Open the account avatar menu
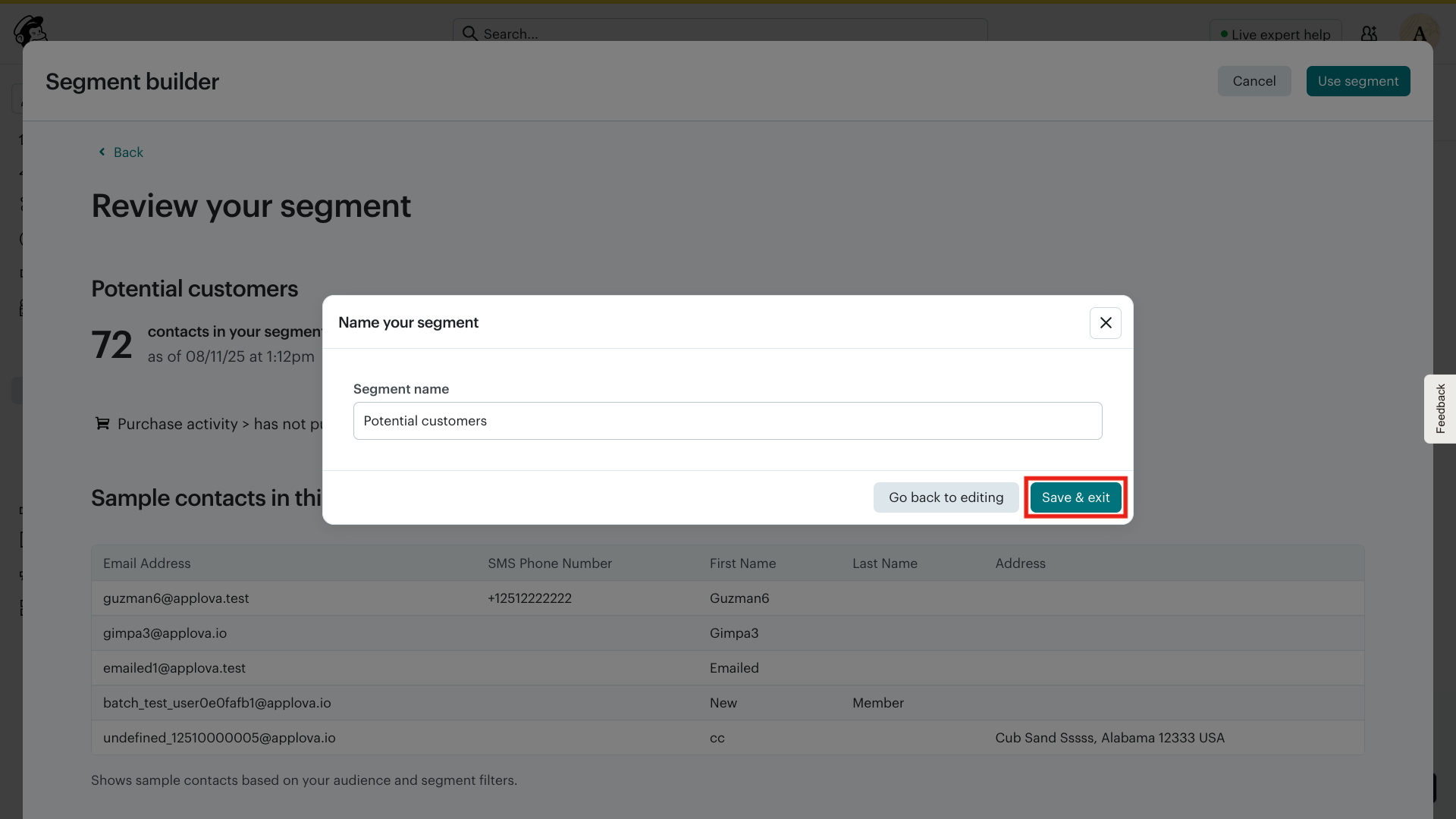 1419,33
